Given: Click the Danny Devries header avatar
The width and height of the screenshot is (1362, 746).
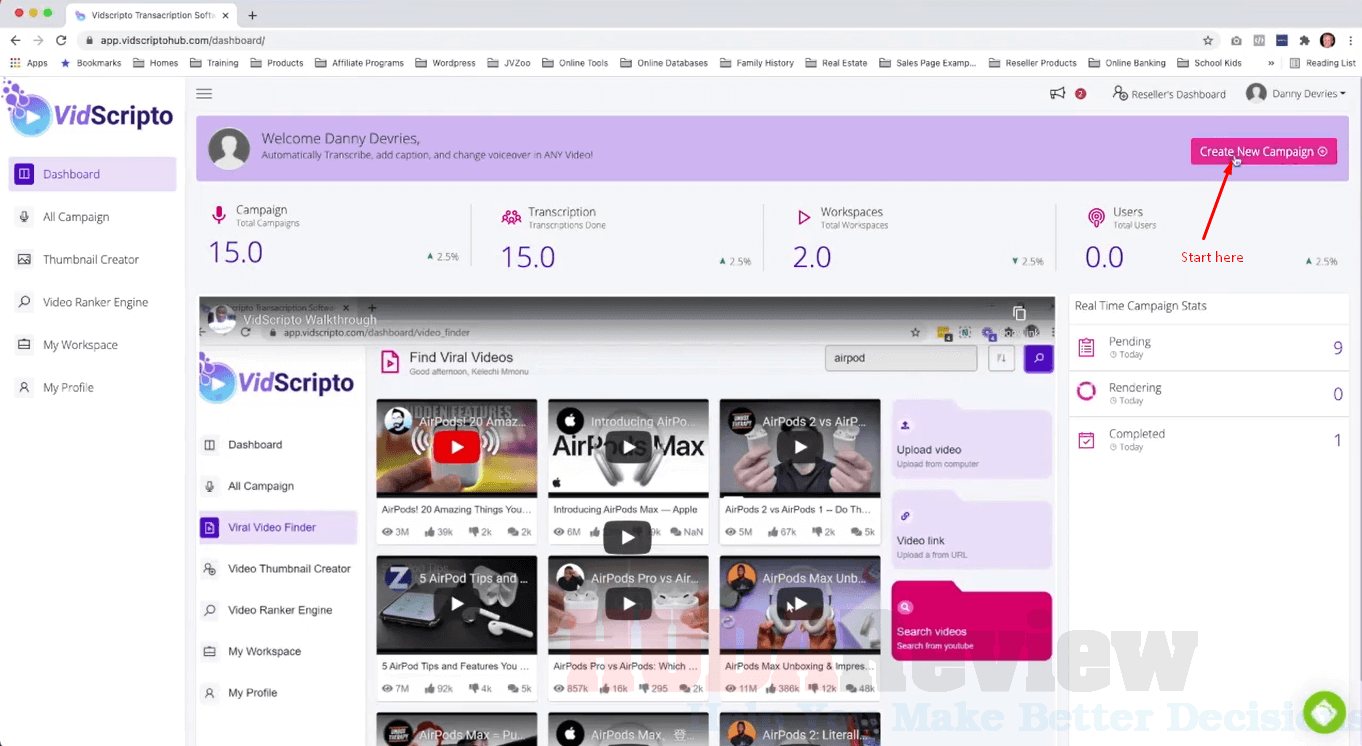Looking at the screenshot, I should coord(1256,93).
